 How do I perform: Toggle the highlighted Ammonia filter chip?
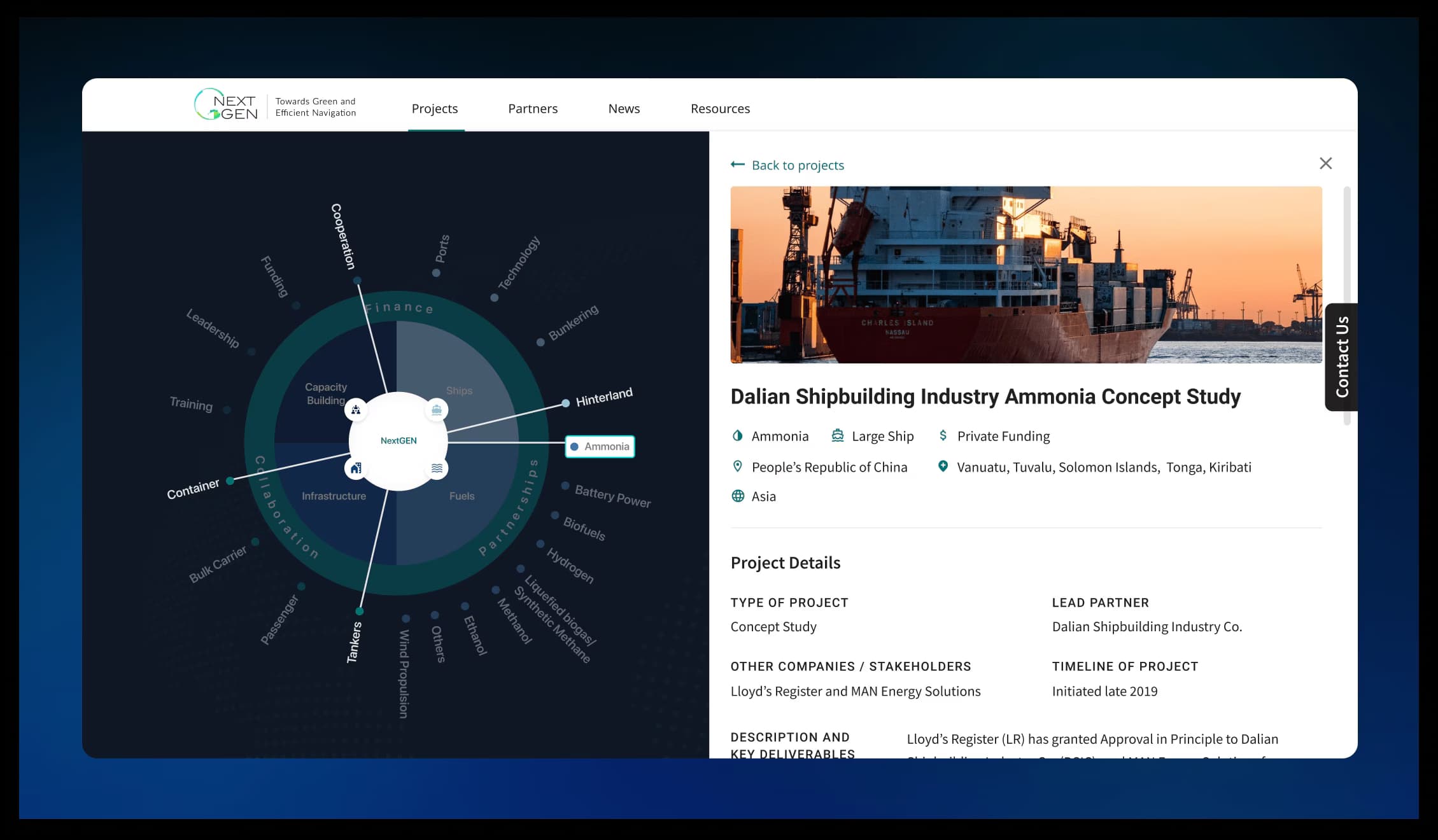599,447
